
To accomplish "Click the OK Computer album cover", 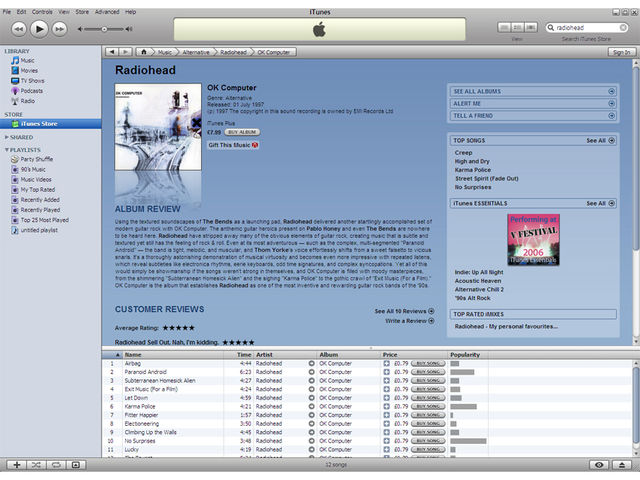I will pyautogui.click(x=158, y=127).
